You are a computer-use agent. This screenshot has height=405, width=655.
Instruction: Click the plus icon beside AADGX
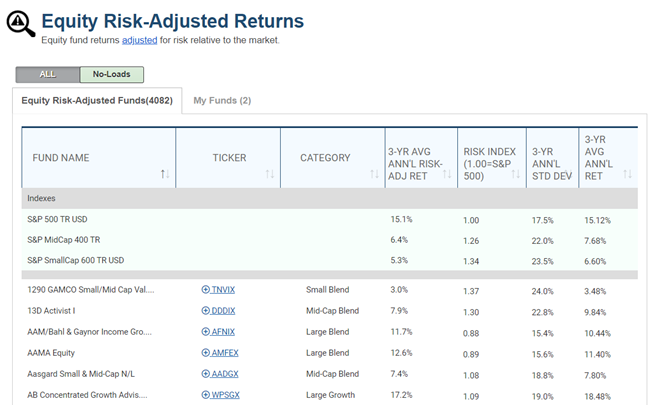click(206, 374)
